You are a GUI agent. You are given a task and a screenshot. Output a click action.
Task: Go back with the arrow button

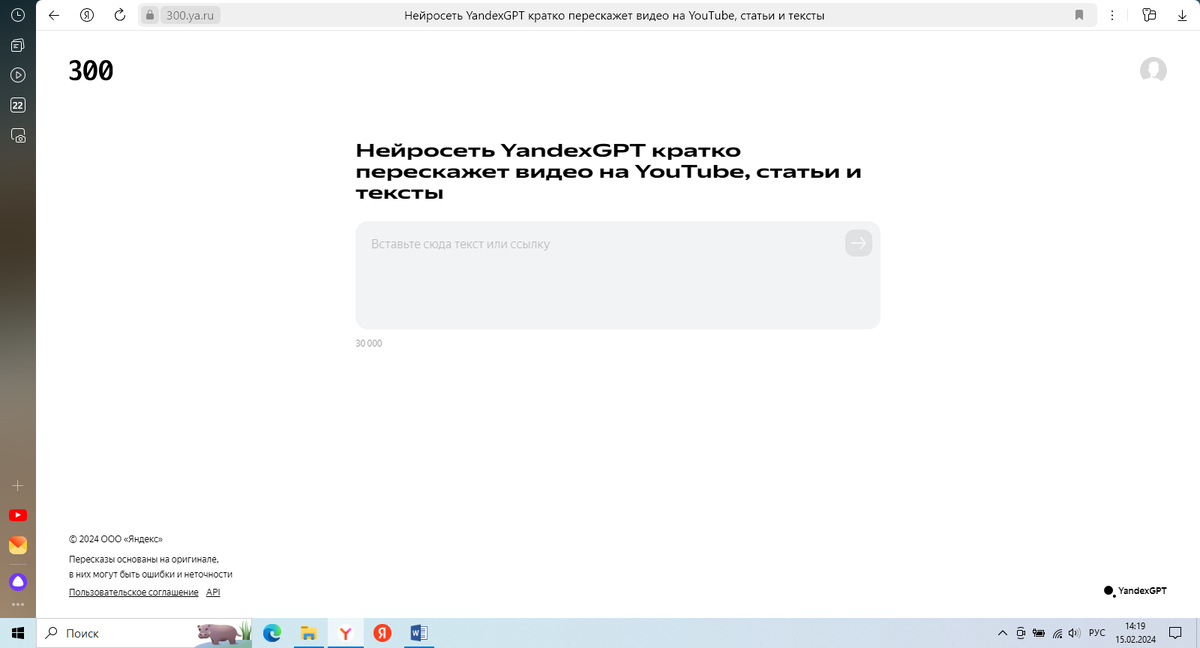point(54,15)
